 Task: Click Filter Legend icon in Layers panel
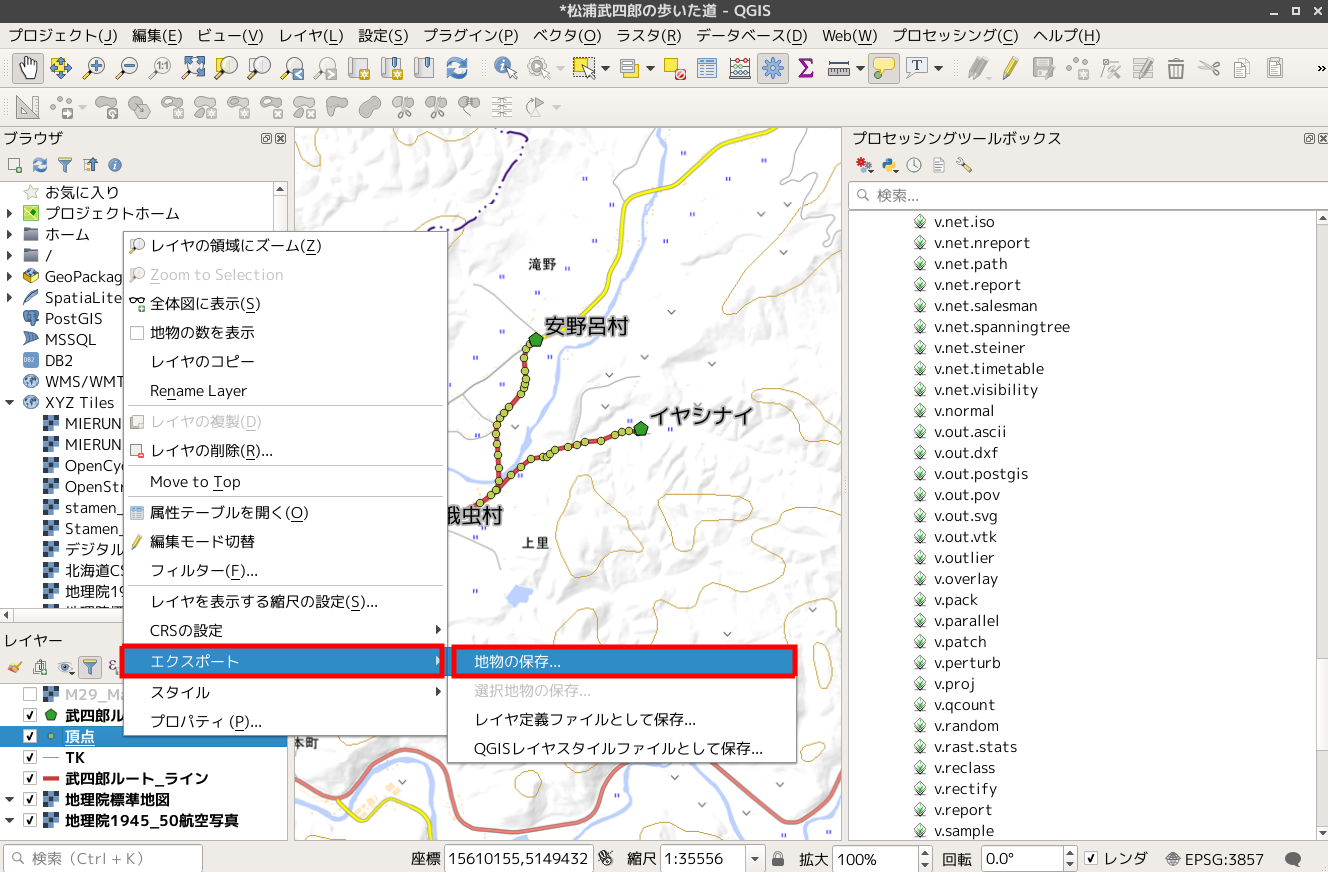(90, 666)
